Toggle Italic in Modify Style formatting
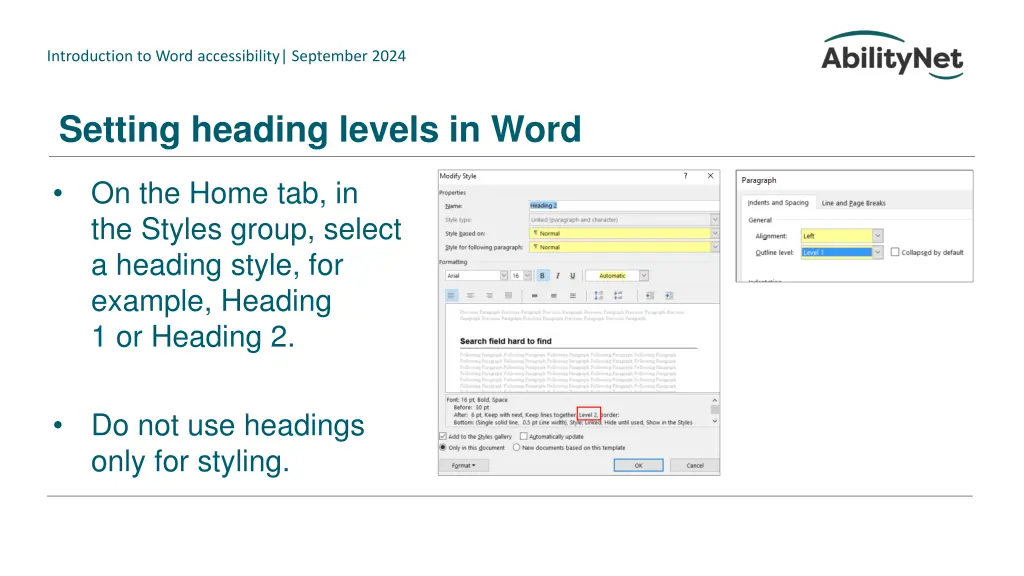This screenshot has width=1024, height=576. [x=558, y=276]
